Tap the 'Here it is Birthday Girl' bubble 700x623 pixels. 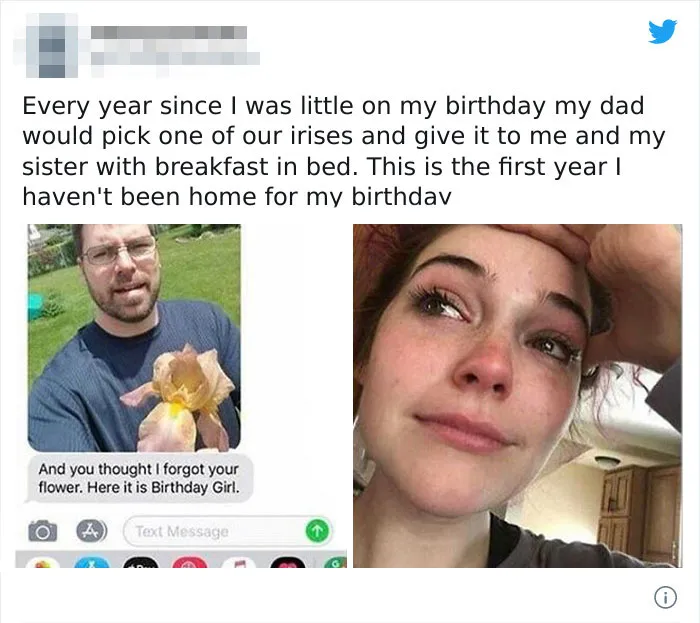pyautogui.click(x=139, y=478)
